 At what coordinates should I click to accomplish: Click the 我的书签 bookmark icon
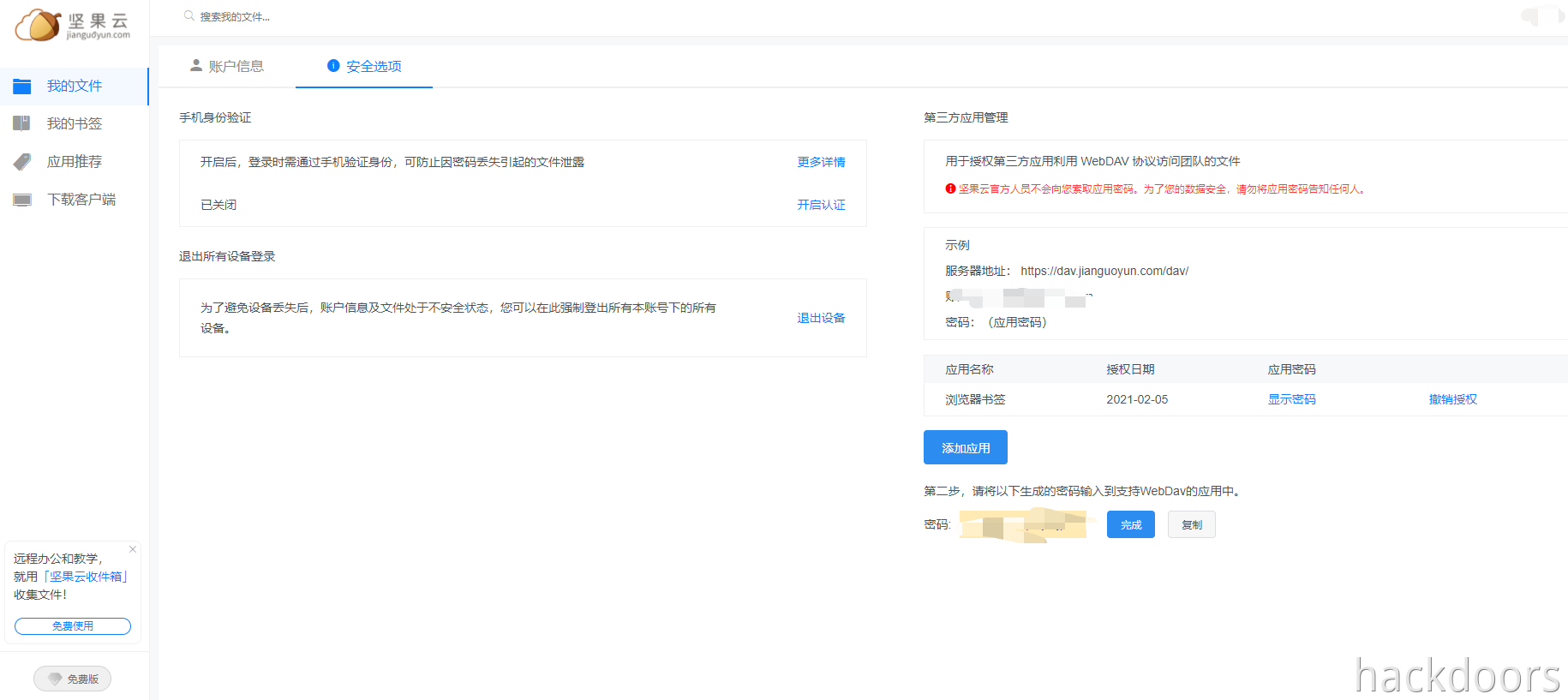click(x=22, y=123)
